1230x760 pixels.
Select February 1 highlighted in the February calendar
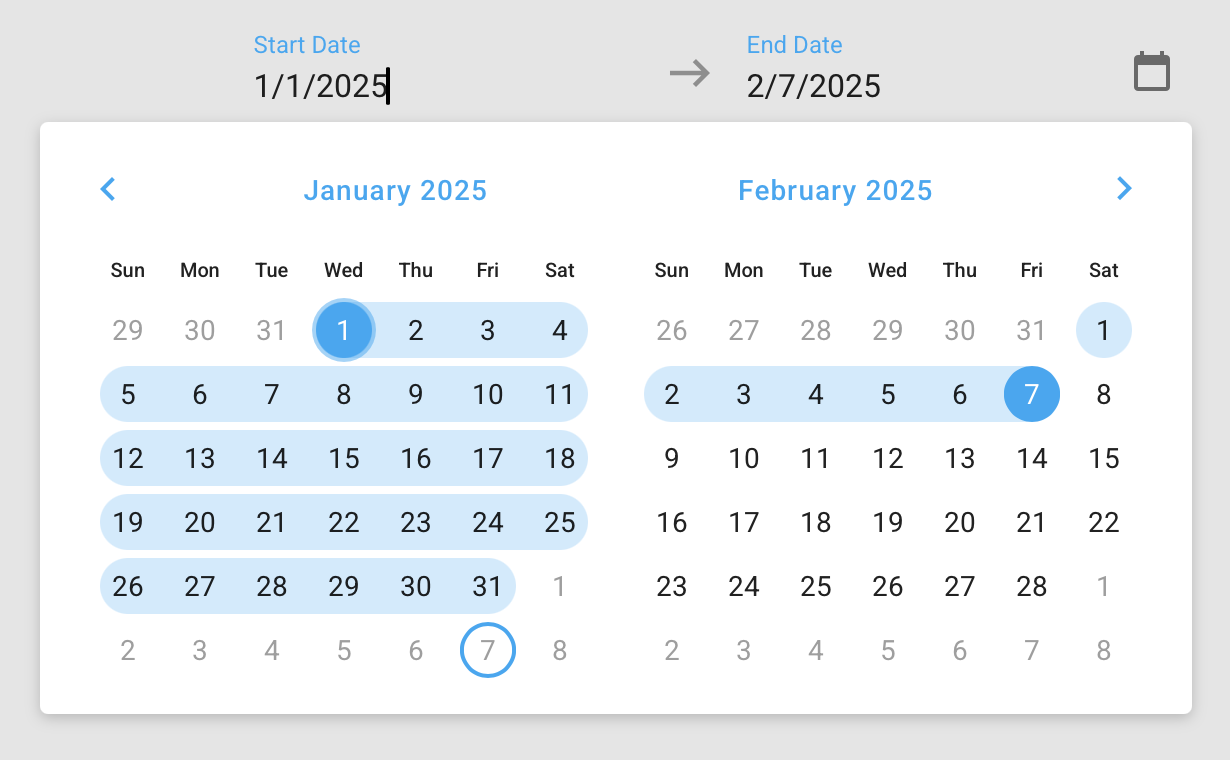pos(1104,330)
